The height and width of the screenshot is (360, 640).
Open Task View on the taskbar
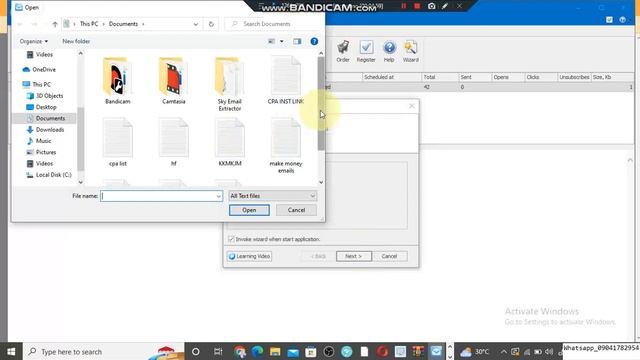[218, 351]
